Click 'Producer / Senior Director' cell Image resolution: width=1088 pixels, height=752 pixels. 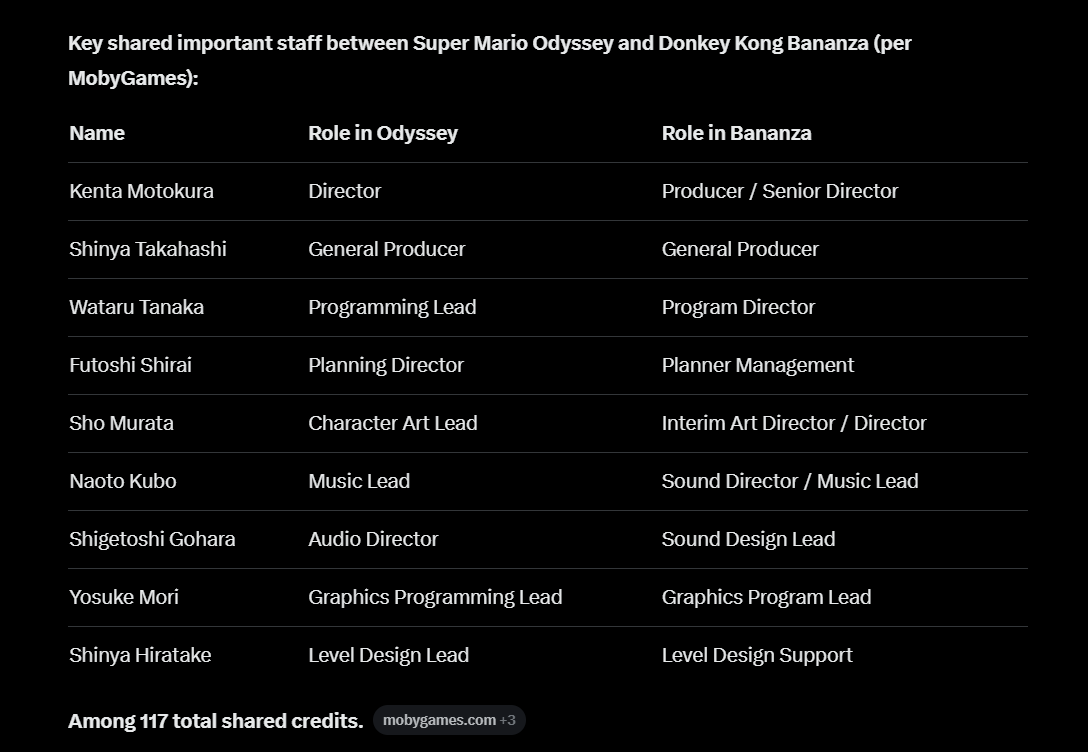coord(780,191)
